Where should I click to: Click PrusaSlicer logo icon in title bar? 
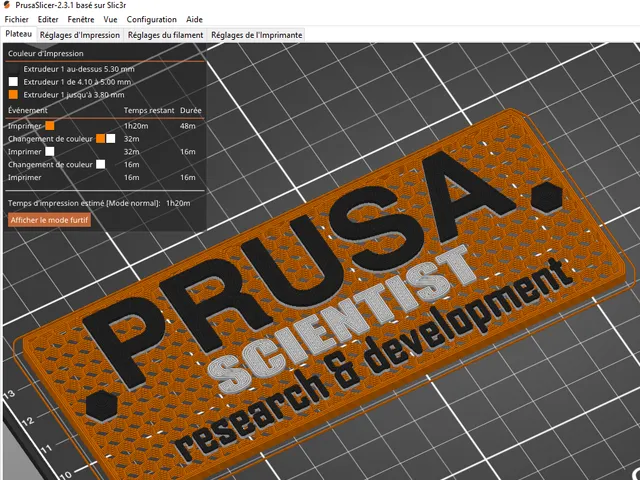point(7,5)
